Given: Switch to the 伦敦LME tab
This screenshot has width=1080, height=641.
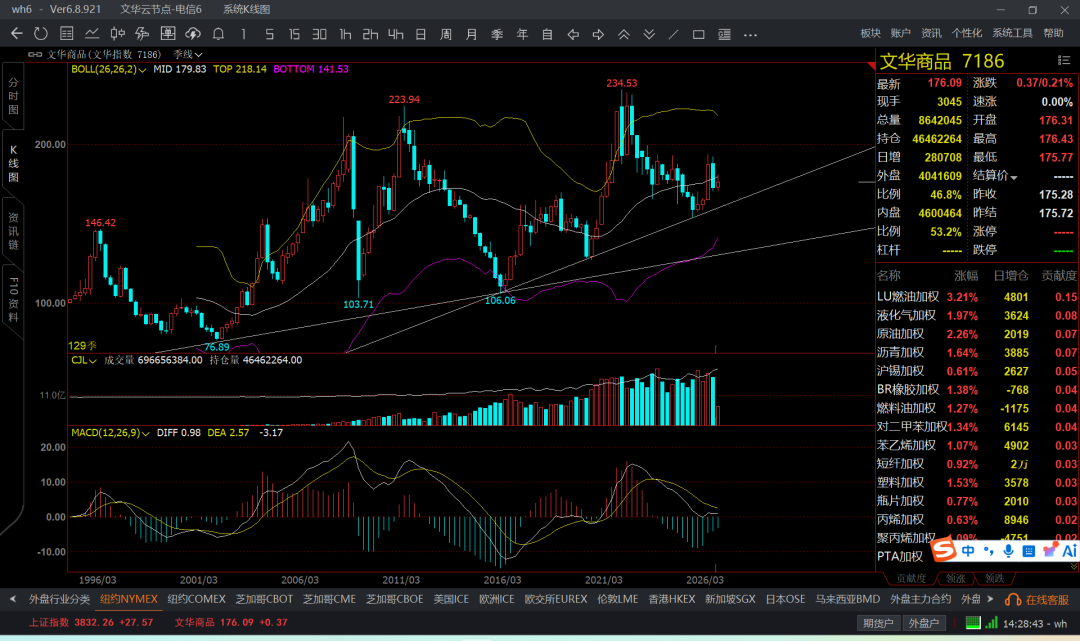Looking at the screenshot, I should pos(618,599).
